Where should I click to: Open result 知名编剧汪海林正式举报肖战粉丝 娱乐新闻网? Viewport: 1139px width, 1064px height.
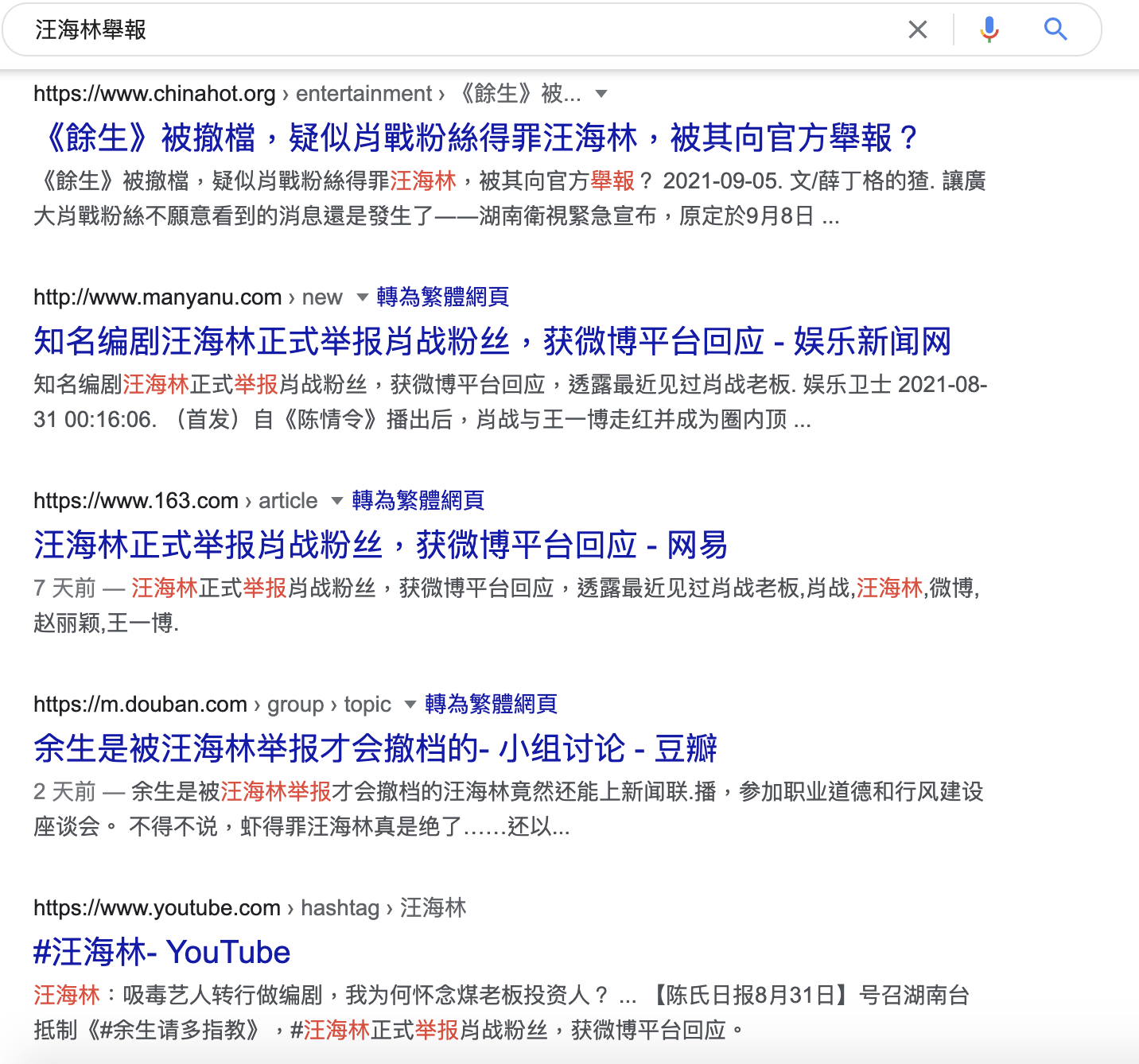pyautogui.click(x=492, y=341)
